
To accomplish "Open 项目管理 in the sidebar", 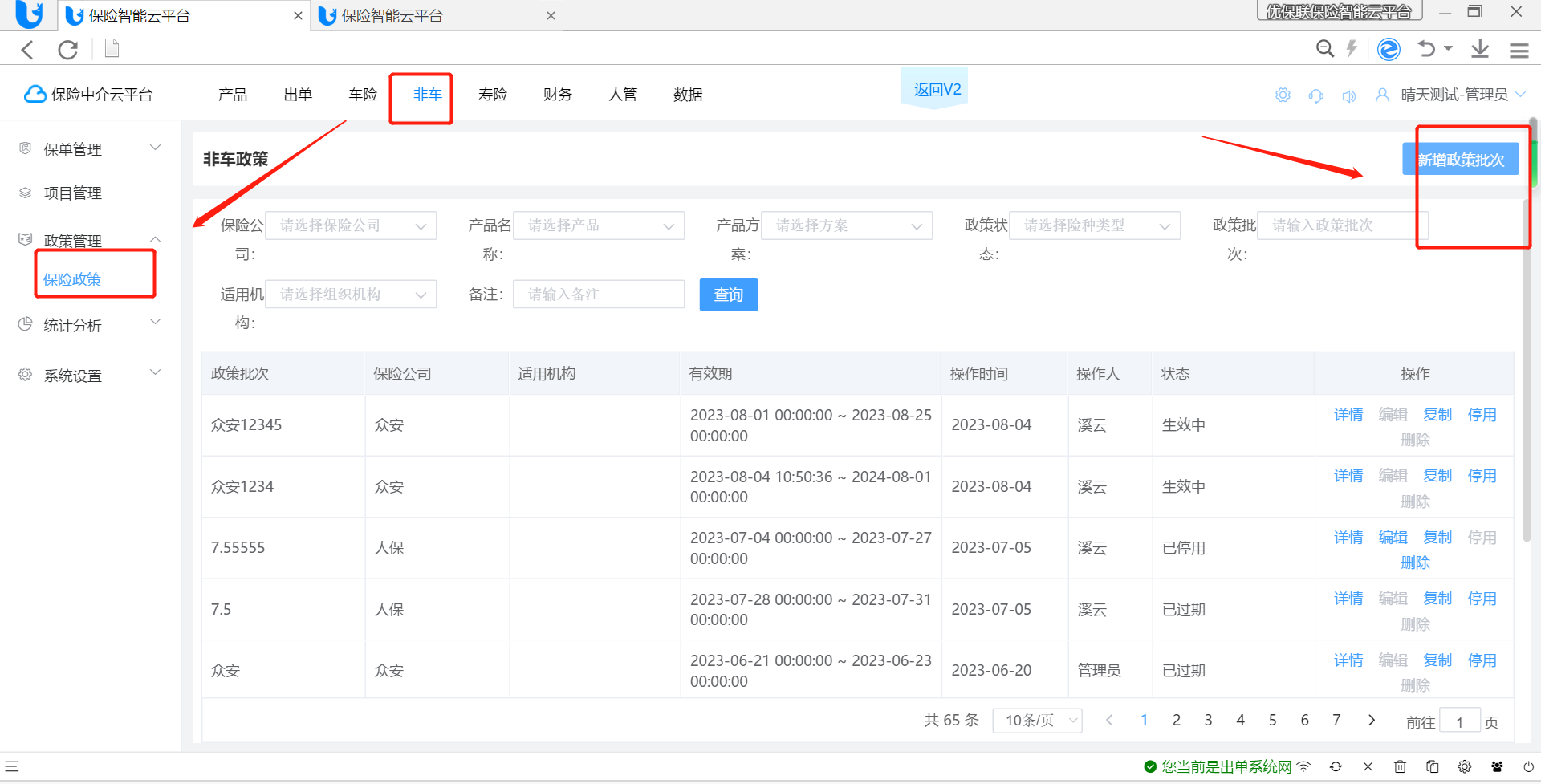I will coord(73,193).
